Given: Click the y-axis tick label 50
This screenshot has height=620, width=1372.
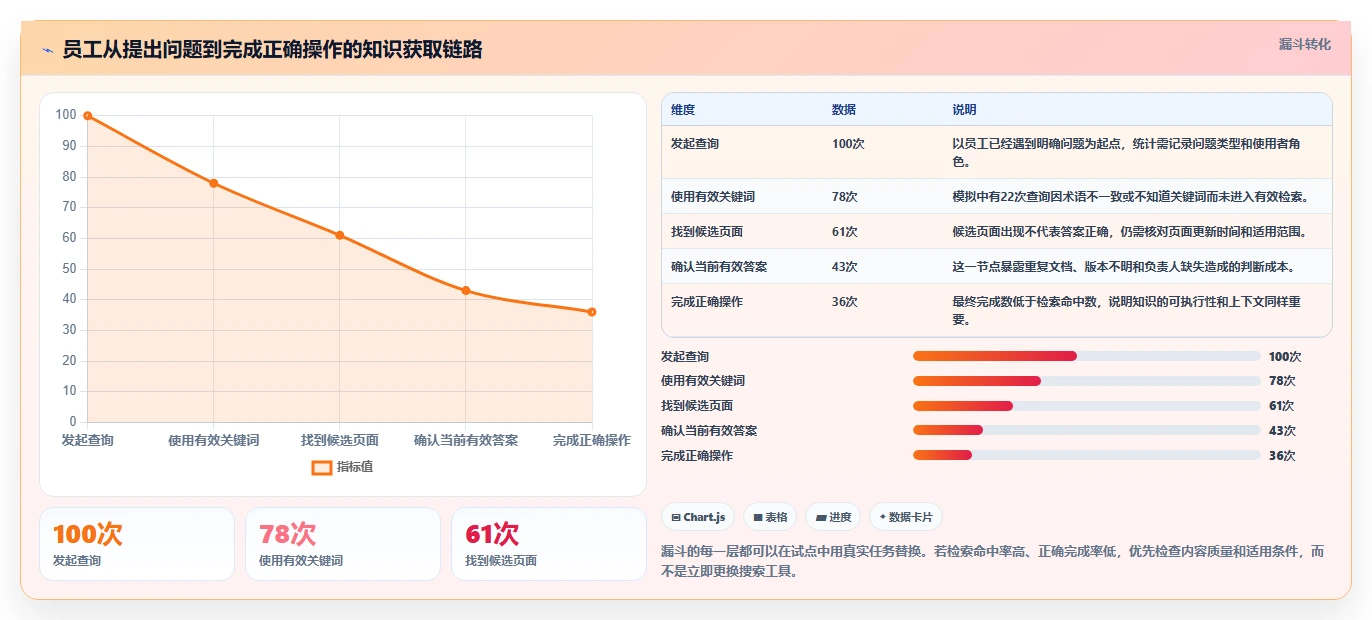Looking at the screenshot, I should (x=69, y=269).
